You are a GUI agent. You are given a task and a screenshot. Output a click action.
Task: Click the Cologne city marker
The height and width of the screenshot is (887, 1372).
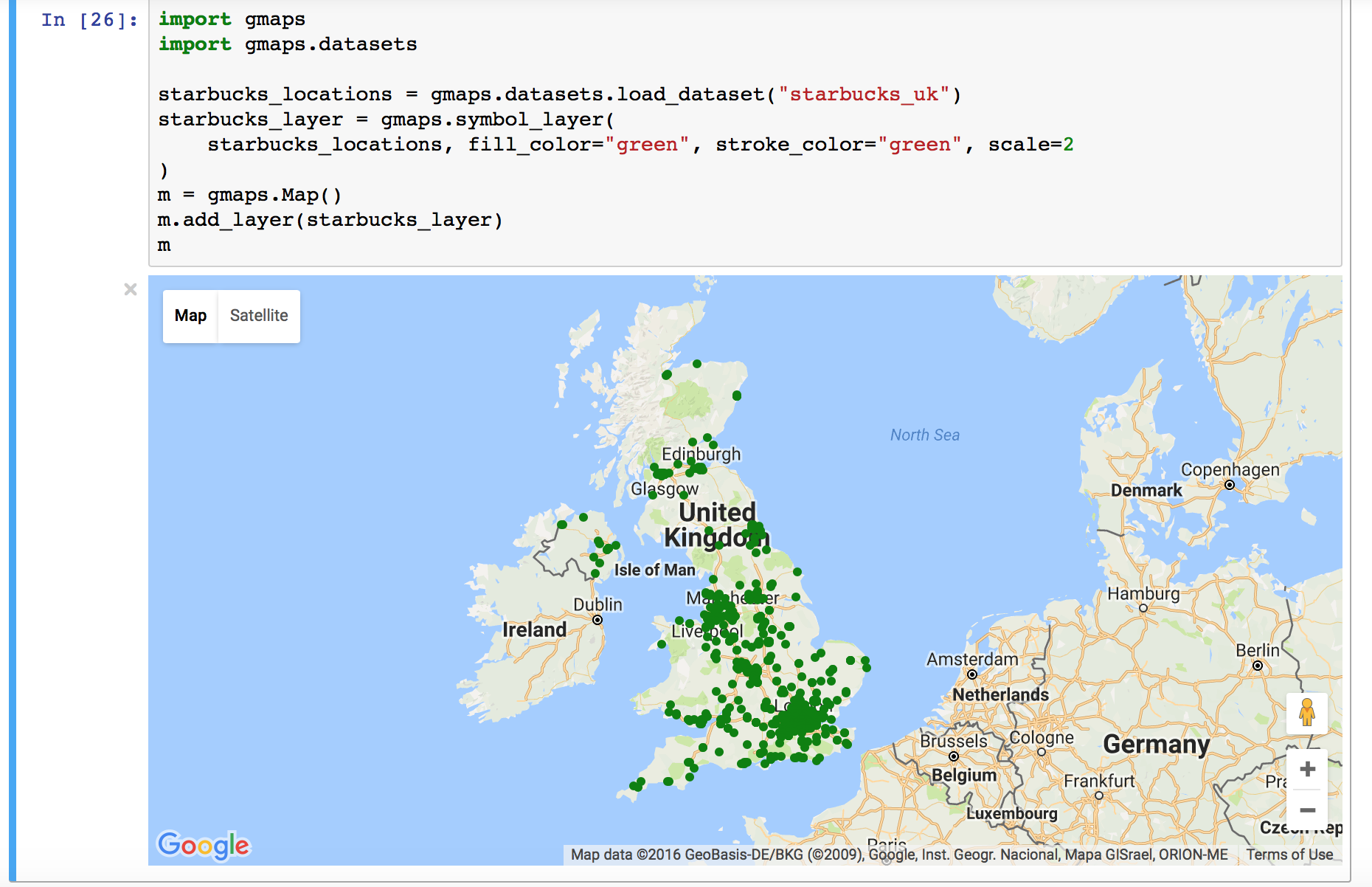point(1042,752)
